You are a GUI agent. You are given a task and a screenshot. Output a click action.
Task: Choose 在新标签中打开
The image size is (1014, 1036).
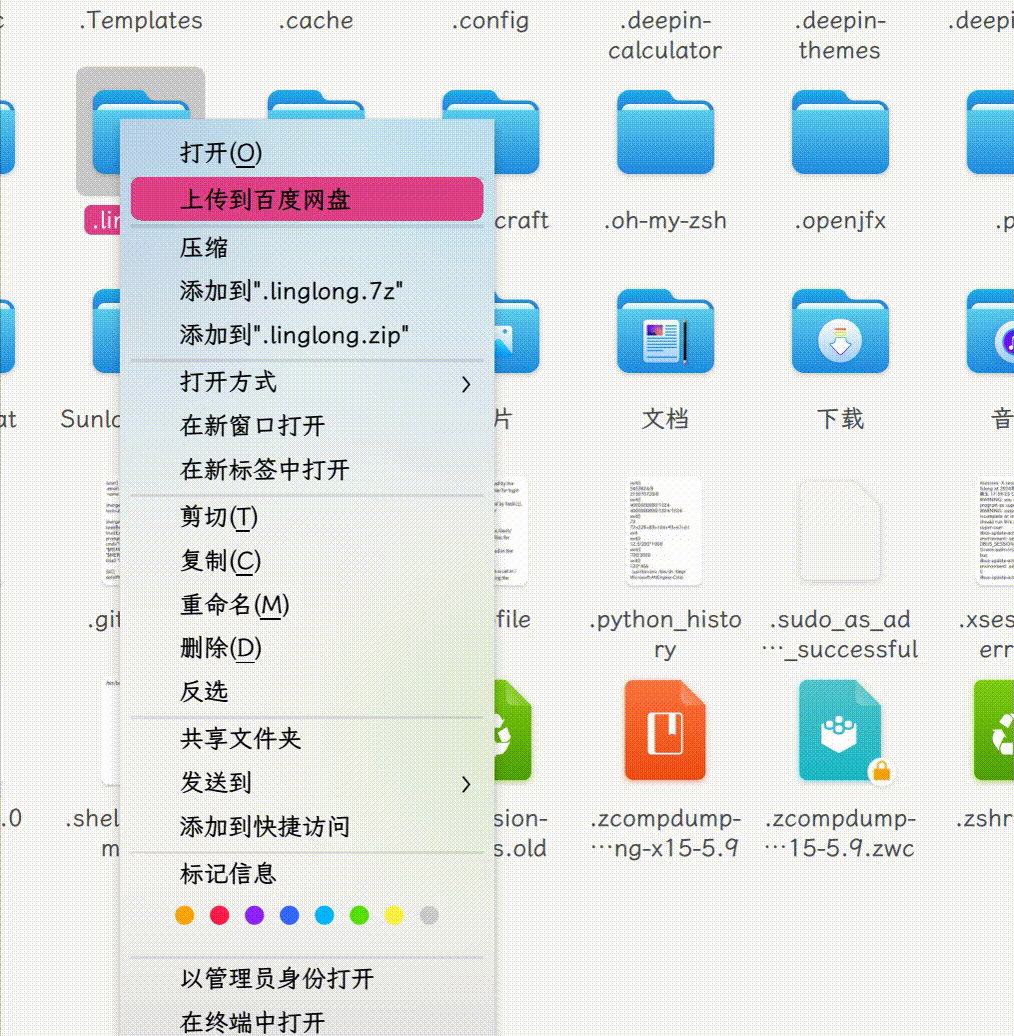coord(307,470)
